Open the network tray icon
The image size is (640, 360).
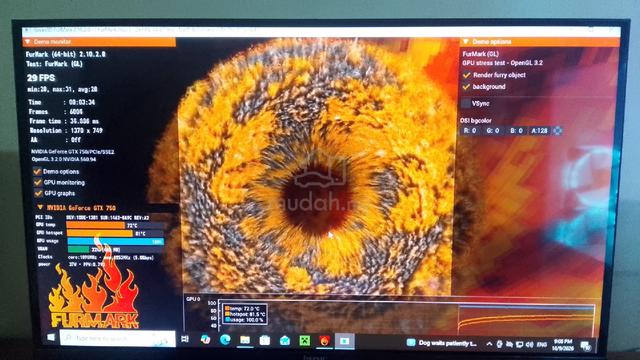click(520, 345)
